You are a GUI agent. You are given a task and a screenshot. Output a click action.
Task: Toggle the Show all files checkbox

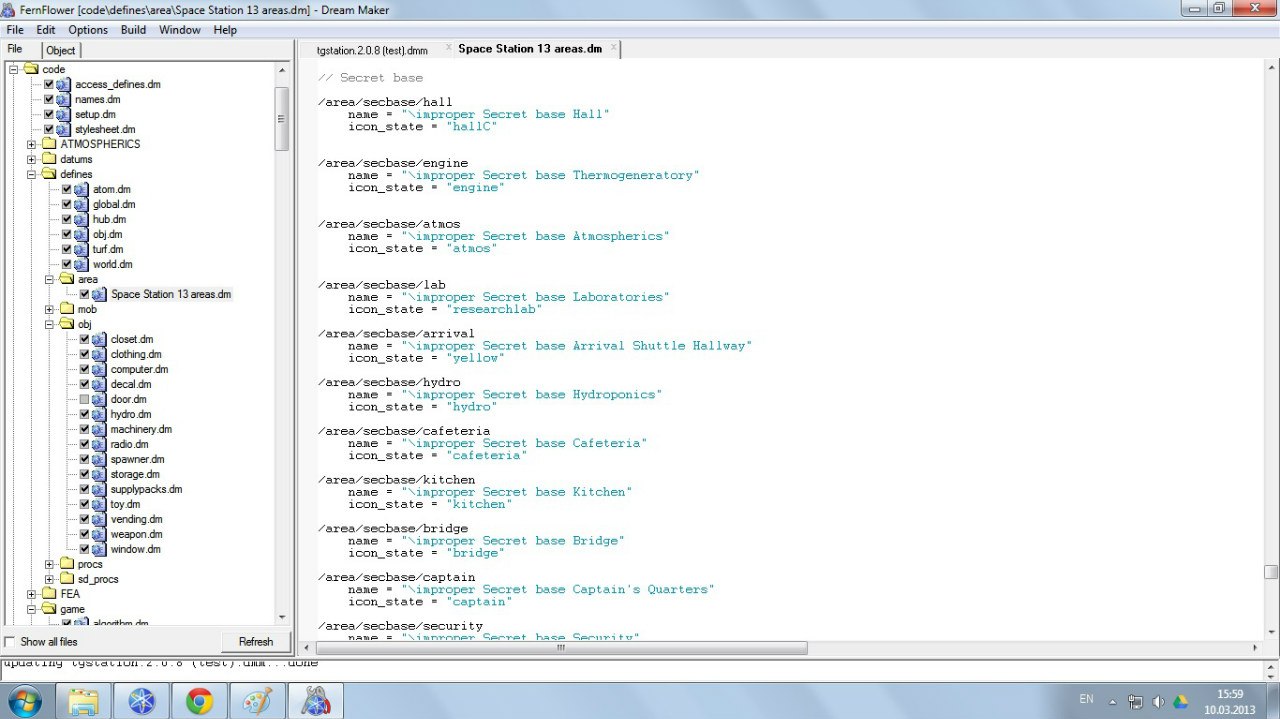[x=10, y=641]
